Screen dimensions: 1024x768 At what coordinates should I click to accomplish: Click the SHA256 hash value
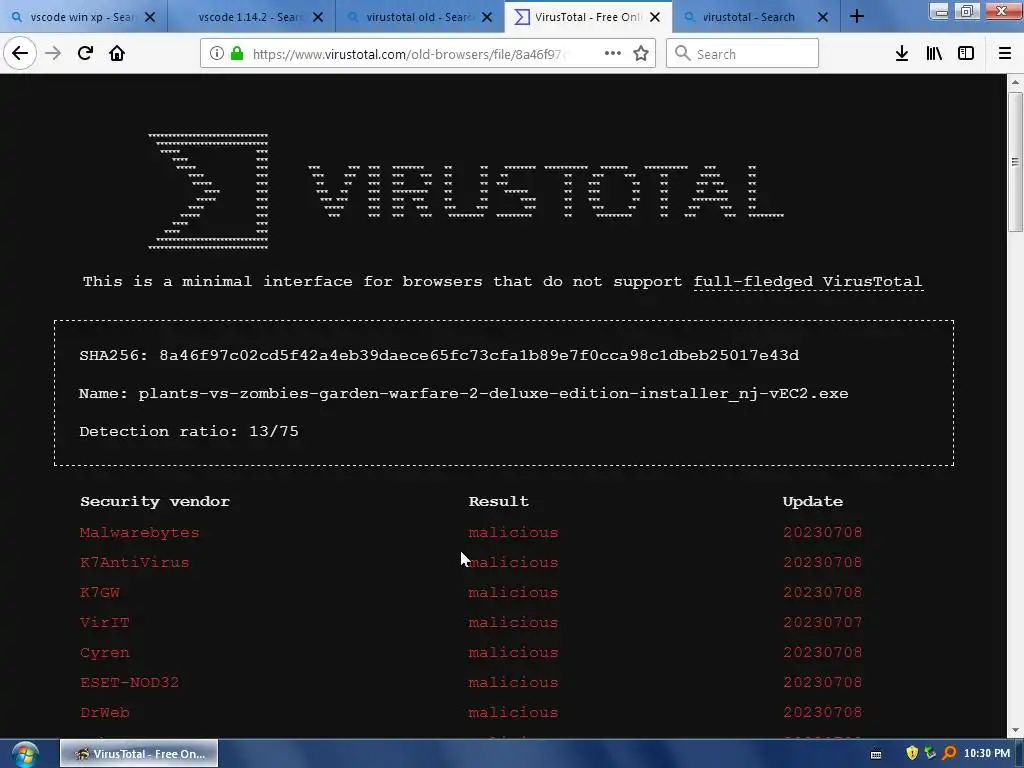479,355
